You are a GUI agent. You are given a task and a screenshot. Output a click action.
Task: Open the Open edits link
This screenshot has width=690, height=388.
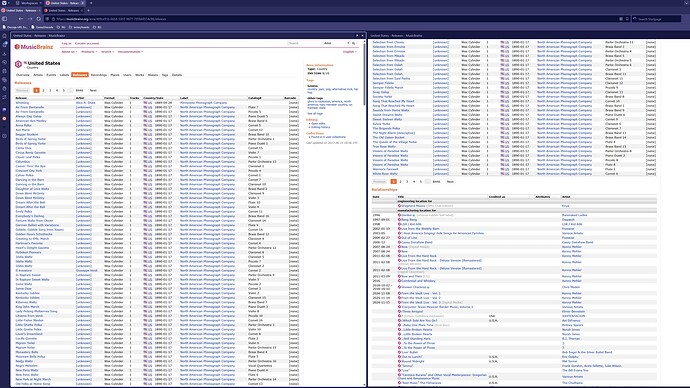pyautogui.click(x=318, y=124)
